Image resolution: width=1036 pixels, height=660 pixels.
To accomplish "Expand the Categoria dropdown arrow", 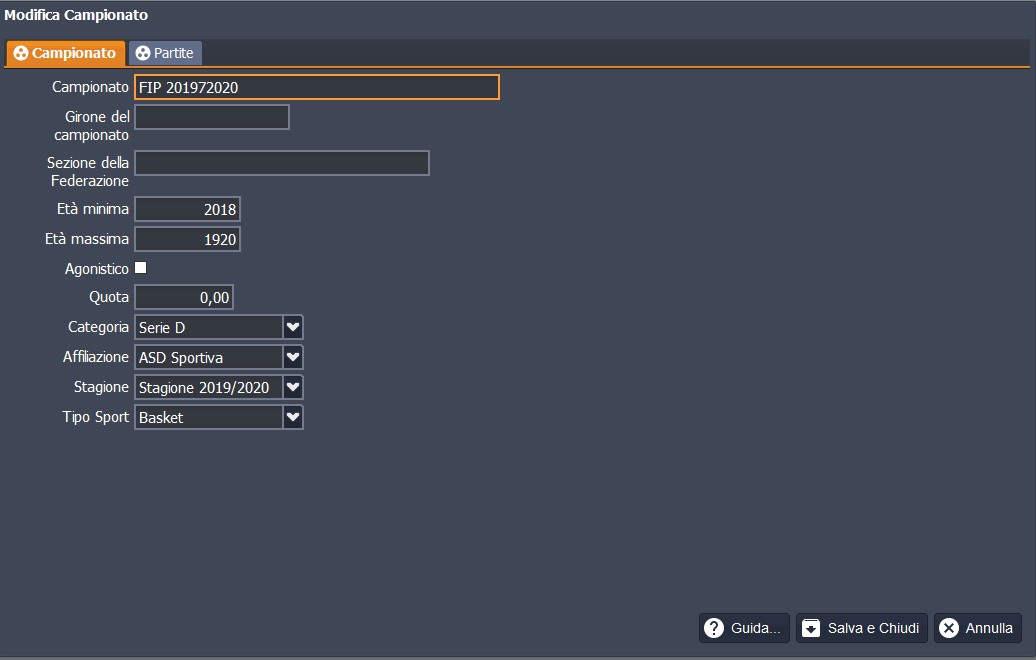I will click(x=293, y=327).
